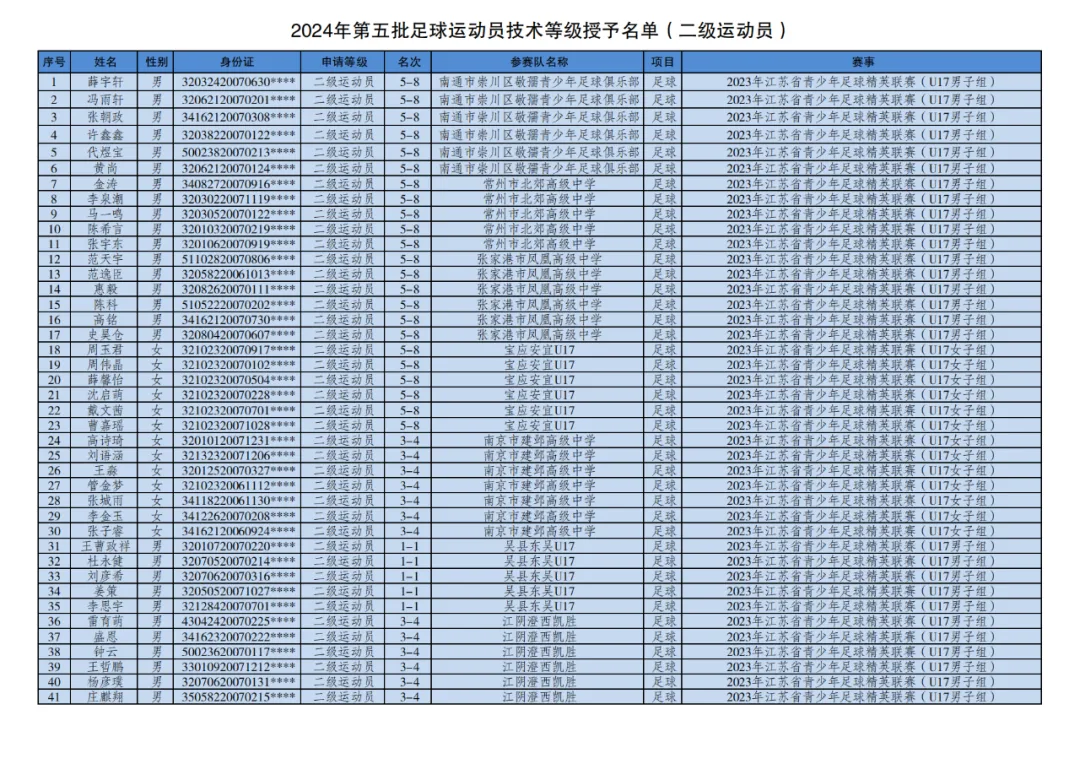Click the document title 2024年第五批足球运动员技术等级授予名单
This screenshot has width=1080, height=764.
(x=539, y=30)
